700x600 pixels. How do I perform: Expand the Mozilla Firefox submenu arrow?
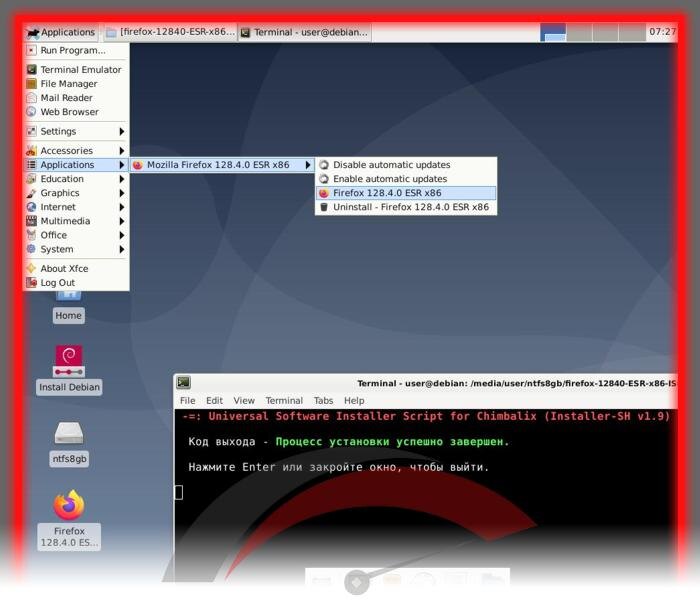pos(308,165)
